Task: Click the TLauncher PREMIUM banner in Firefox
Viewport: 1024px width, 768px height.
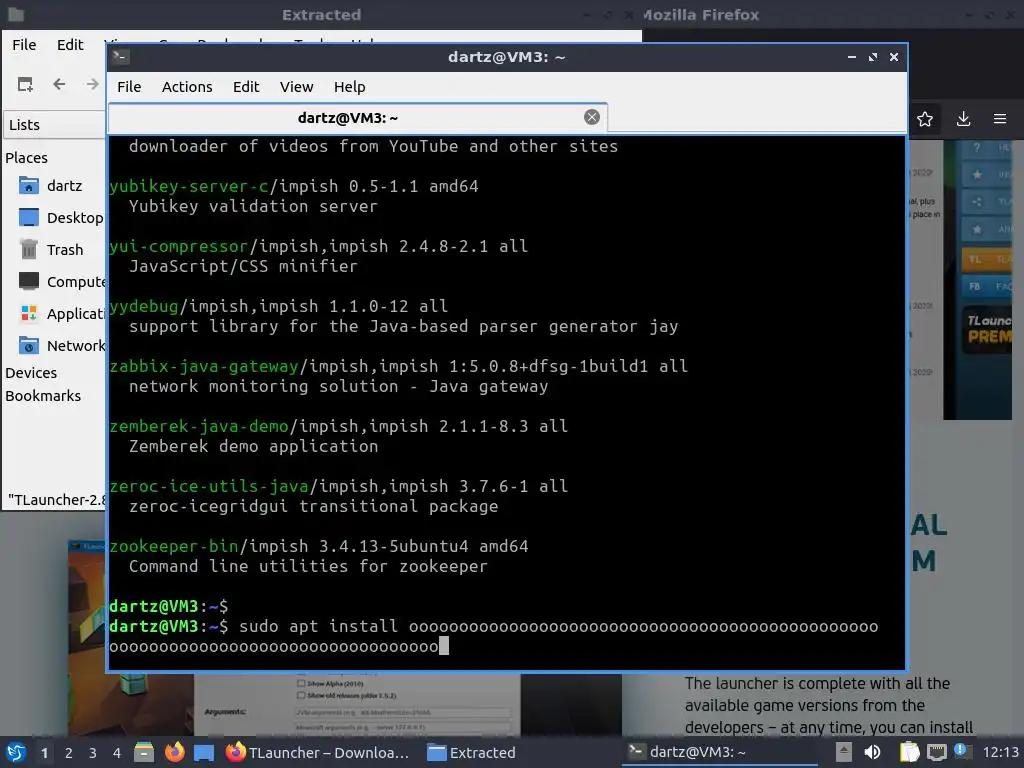Action: tap(987, 329)
